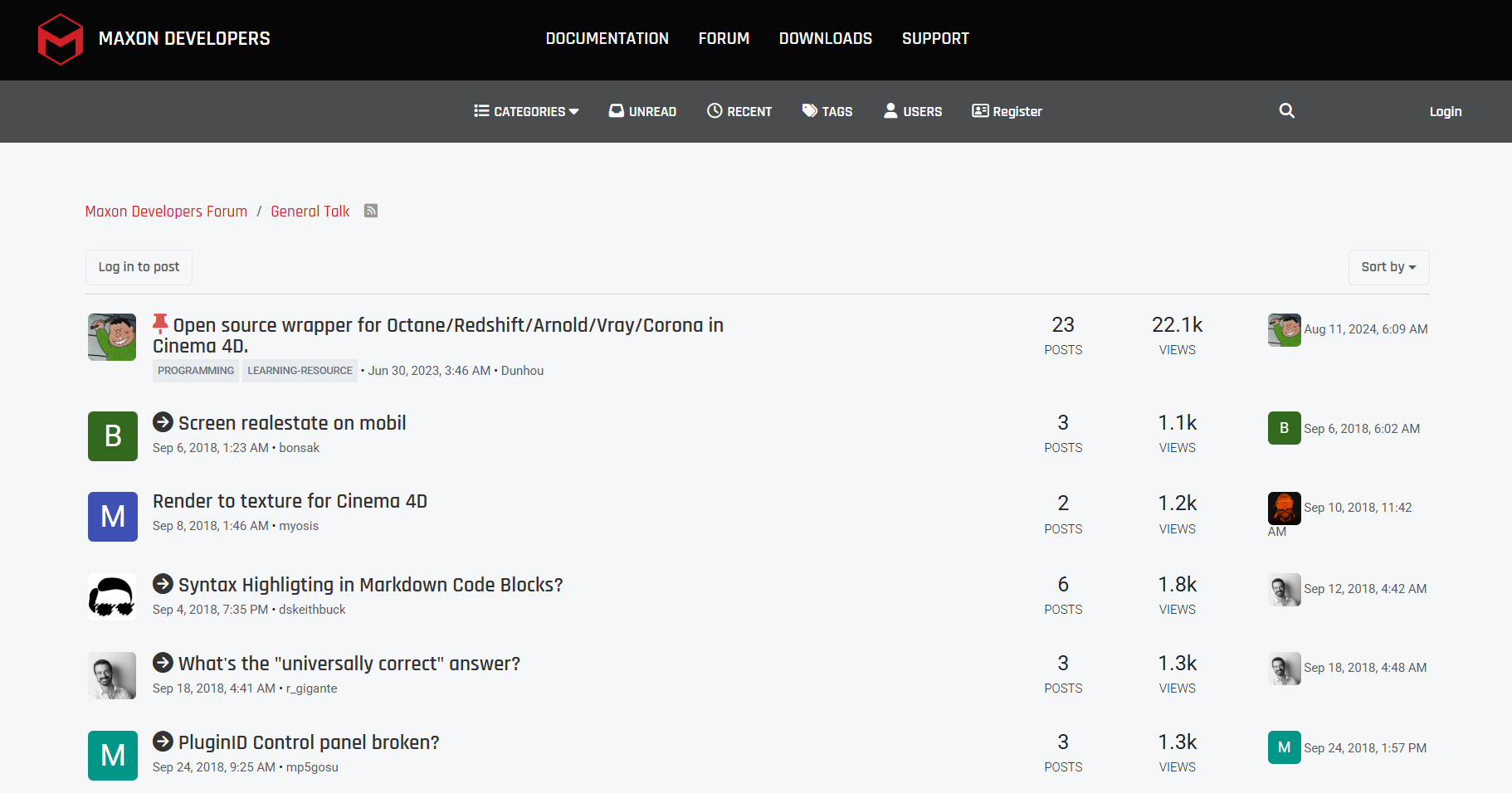Image resolution: width=1512 pixels, height=793 pixels.
Task: Open the Unread tab in navigation
Action: [x=642, y=111]
